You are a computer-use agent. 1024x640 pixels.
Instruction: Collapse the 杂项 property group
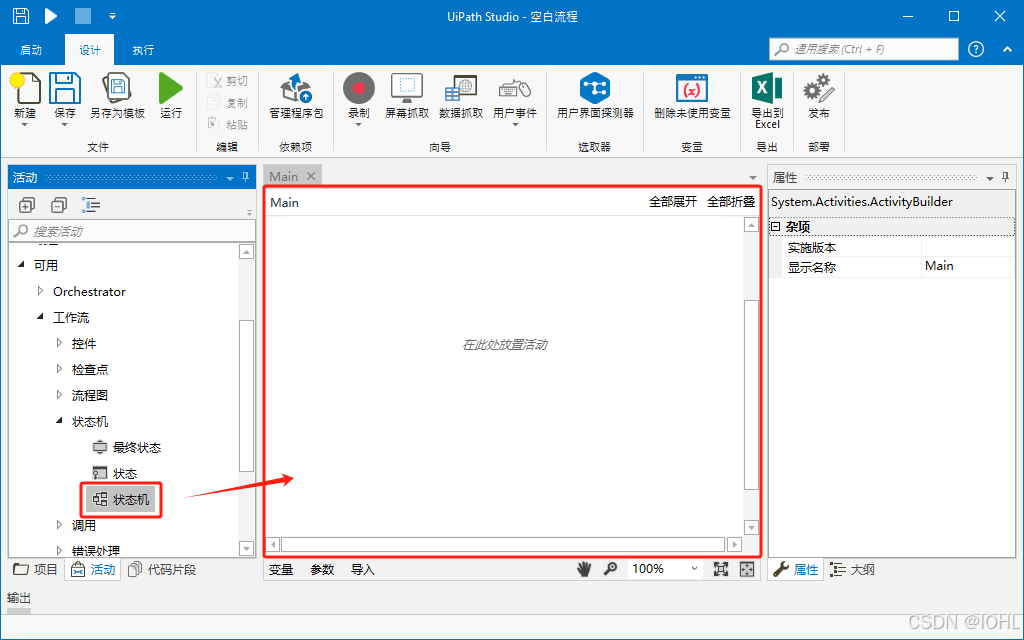775,227
